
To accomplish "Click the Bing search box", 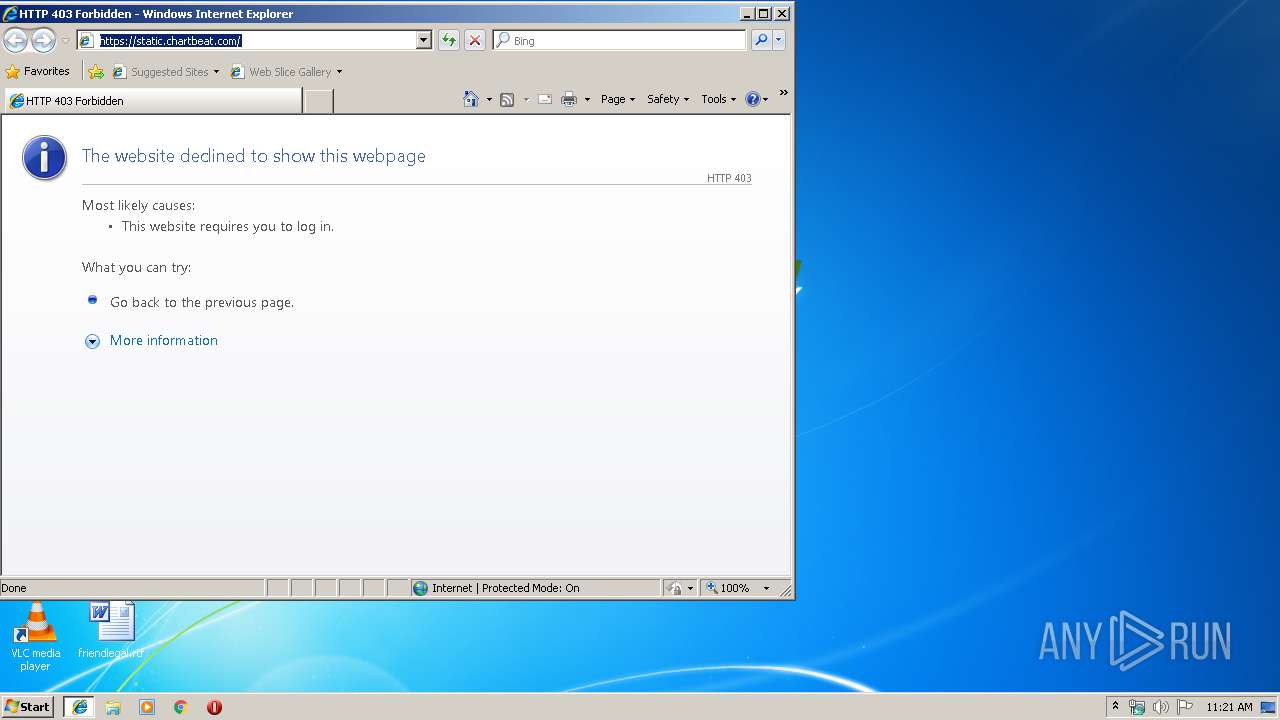I will [619, 40].
